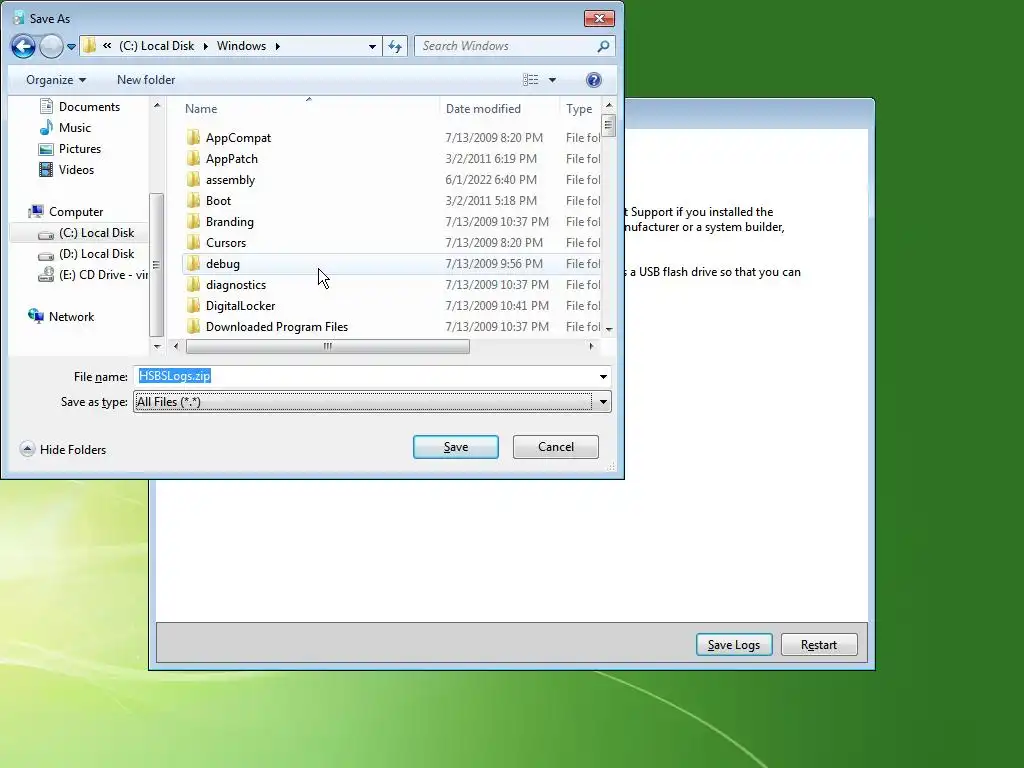The width and height of the screenshot is (1024, 768).
Task: Click the Windows breadcrumb segment
Action: (x=241, y=46)
